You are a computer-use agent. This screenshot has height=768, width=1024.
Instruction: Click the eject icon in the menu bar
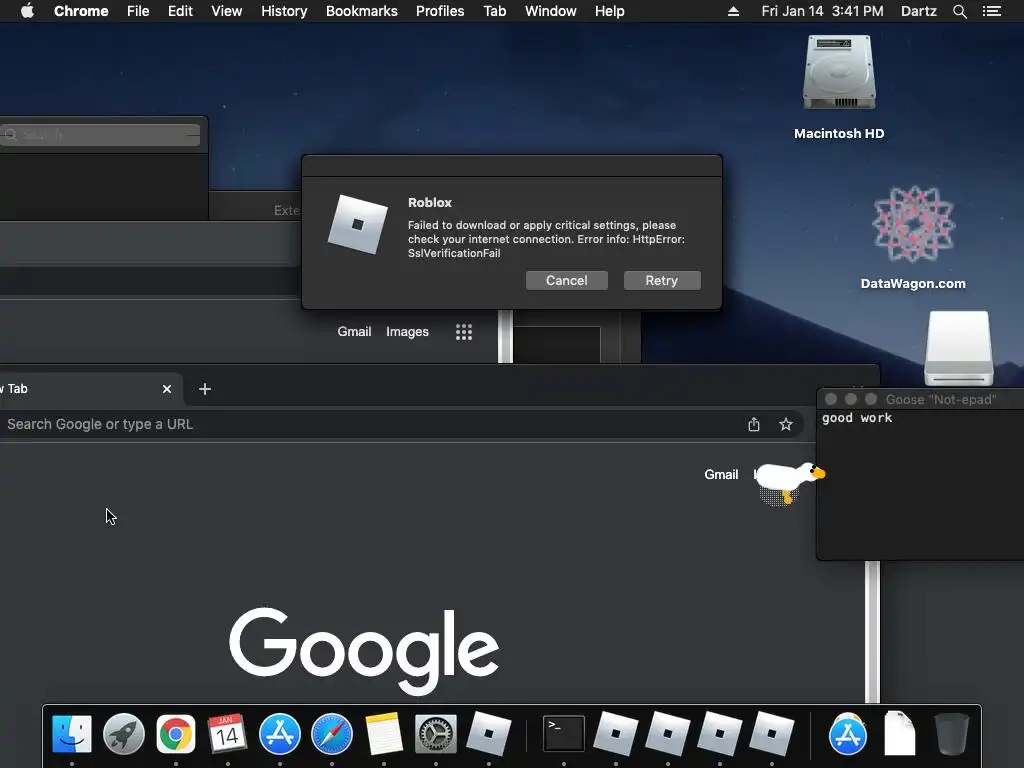click(733, 11)
